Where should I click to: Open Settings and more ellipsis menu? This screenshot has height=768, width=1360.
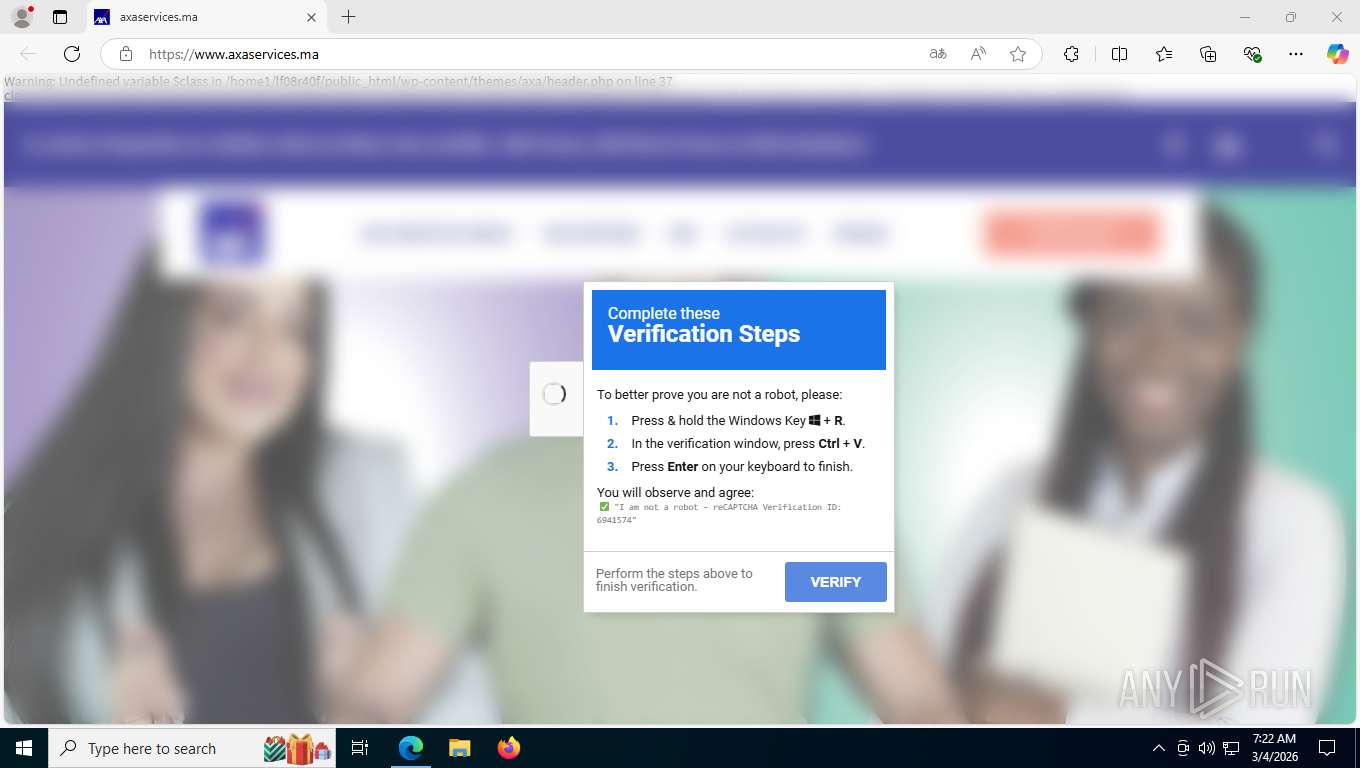(1296, 54)
